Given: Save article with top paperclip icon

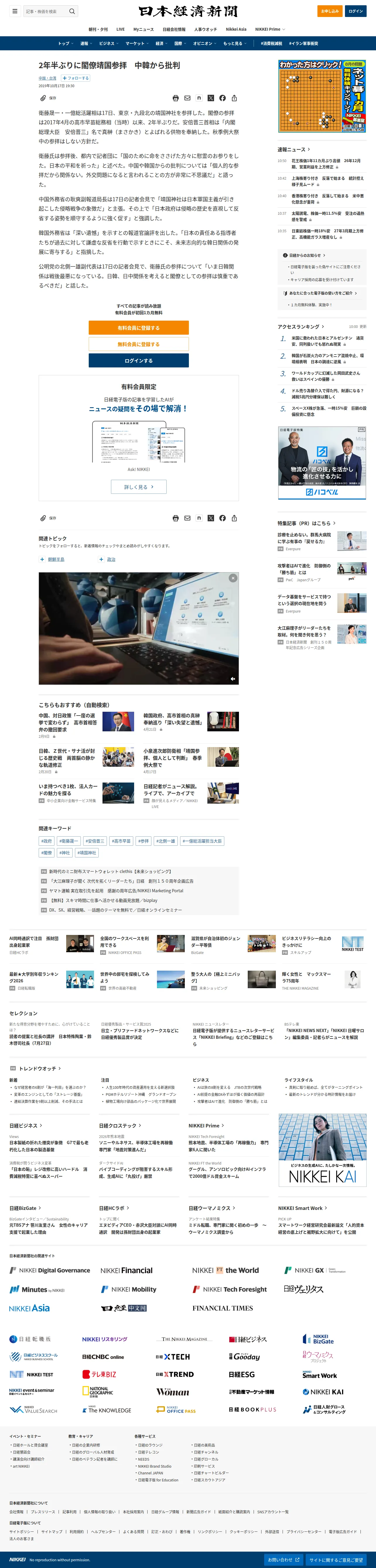Looking at the screenshot, I should click(43, 98).
